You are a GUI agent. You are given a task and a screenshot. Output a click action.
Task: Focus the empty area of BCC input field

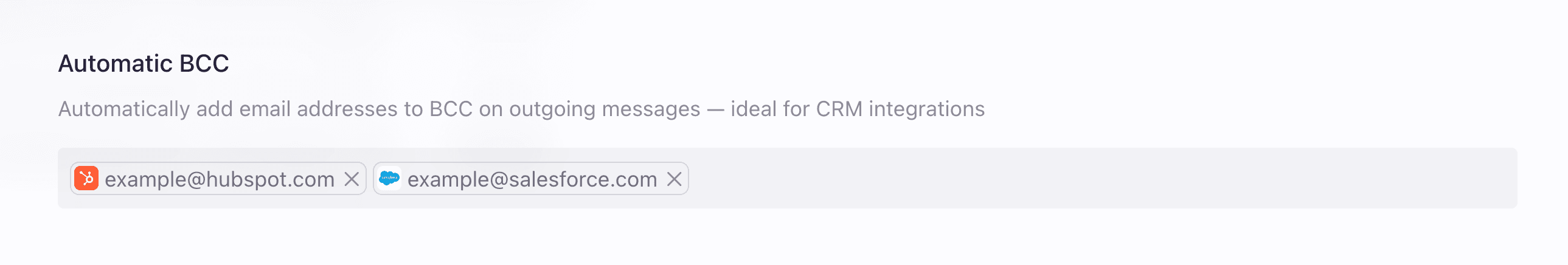pyautogui.click(x=1095, y=179)
